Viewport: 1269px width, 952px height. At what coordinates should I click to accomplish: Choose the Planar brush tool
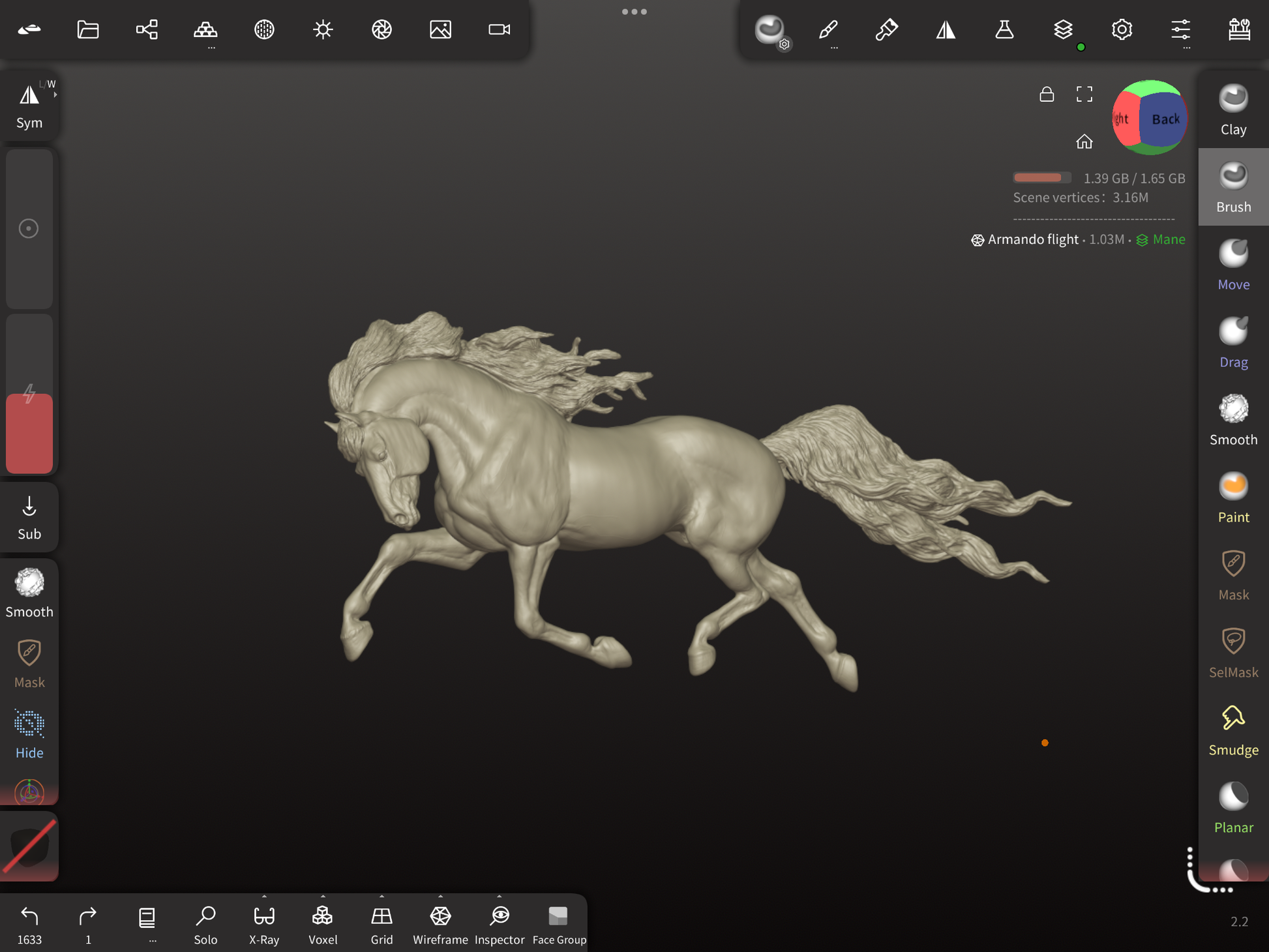1232,807
